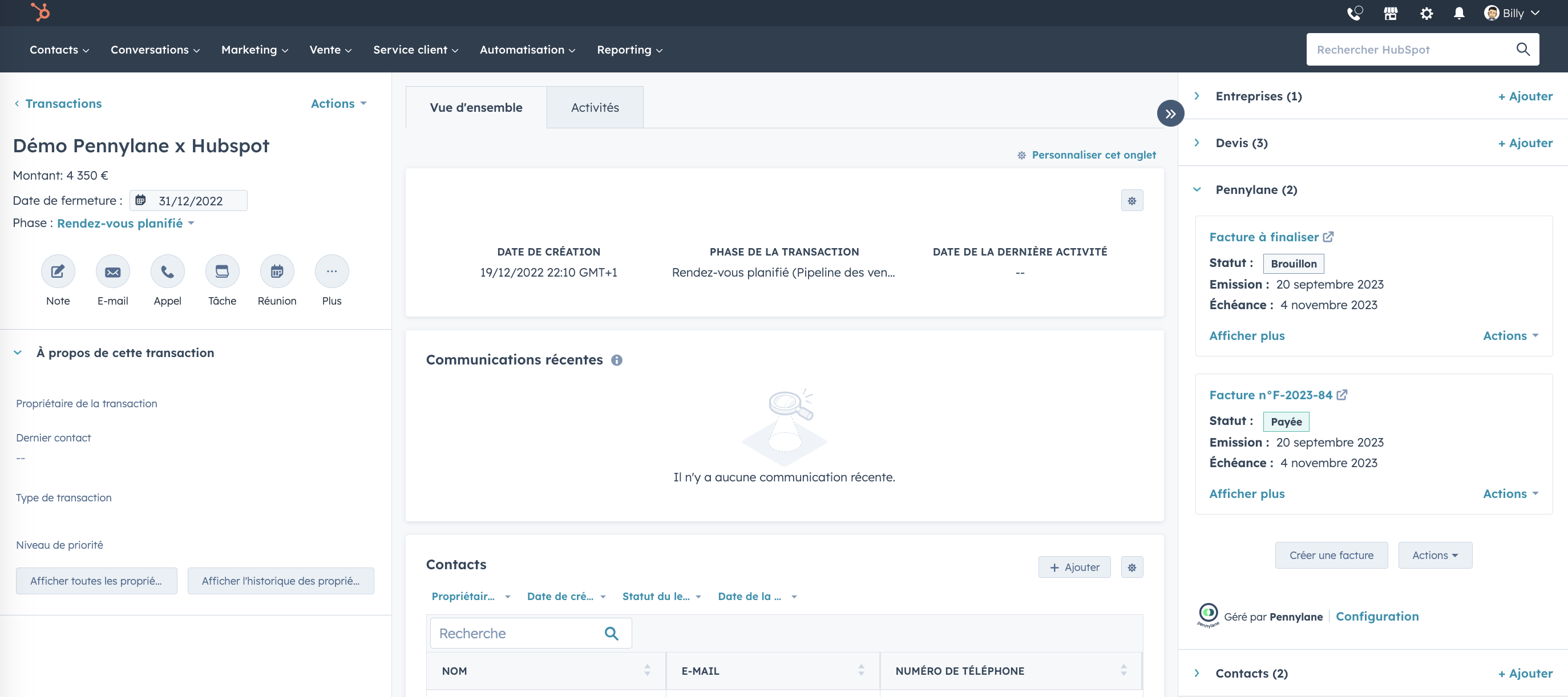This screenshot has width=1568, height=697.
Task: Open Actions dropdown for Facture n°F-2023-84
Action: pos(1511,494)
